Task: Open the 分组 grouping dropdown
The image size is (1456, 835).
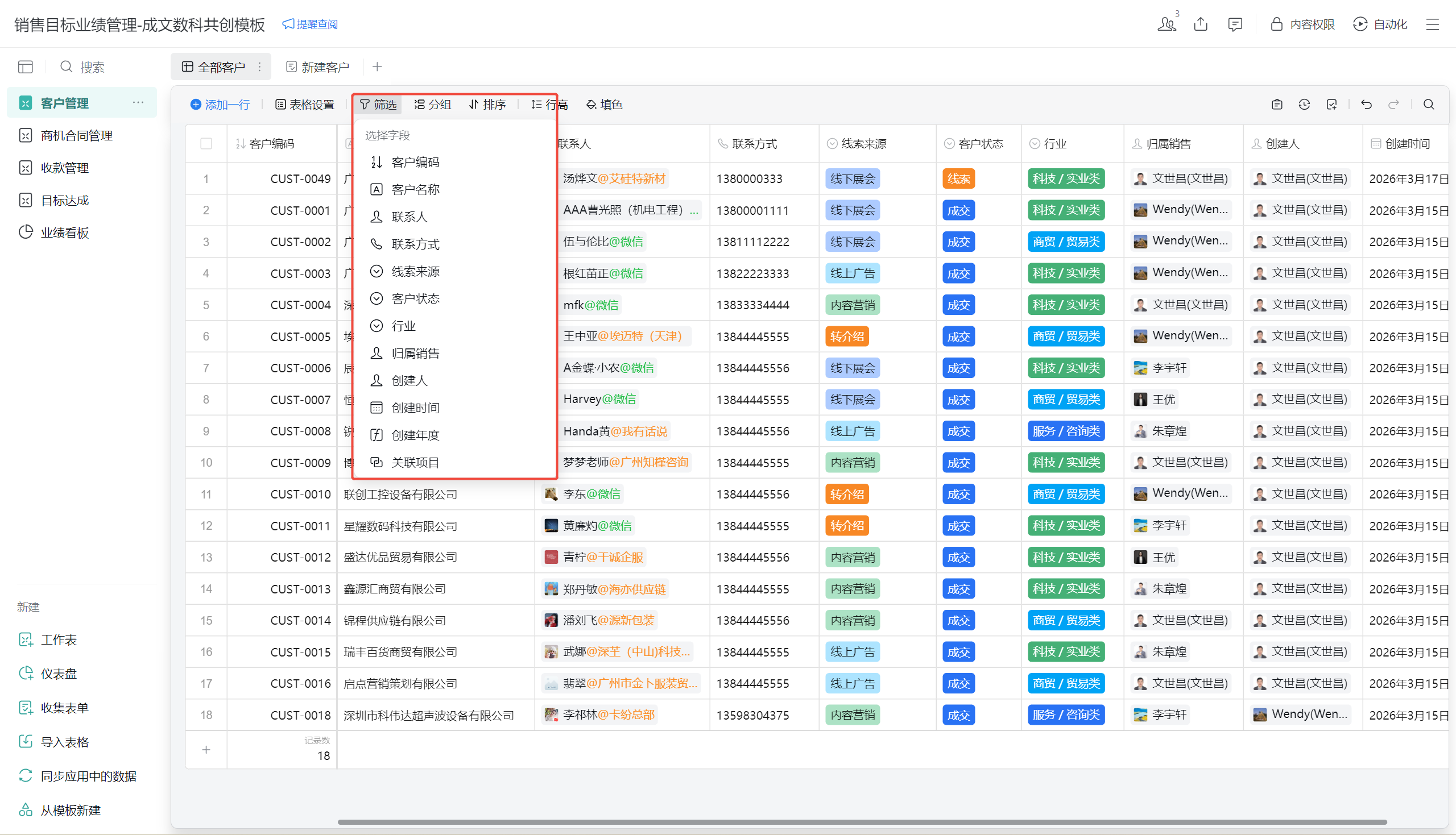Action: point(433,105)
